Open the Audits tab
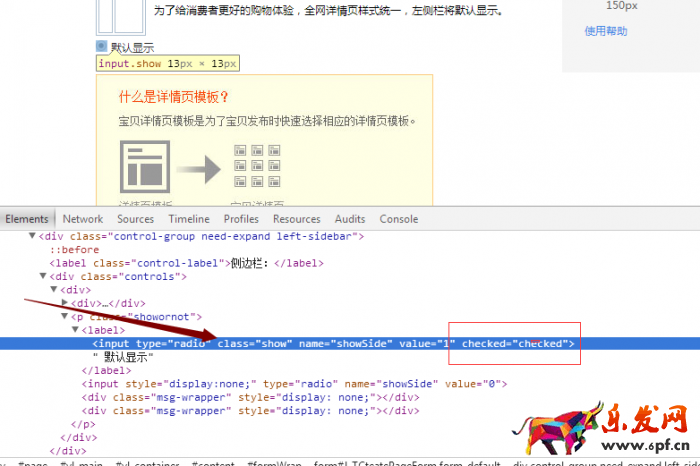This screenshot has height=466, width=700. pyautogui.click(x=350, y=219)
